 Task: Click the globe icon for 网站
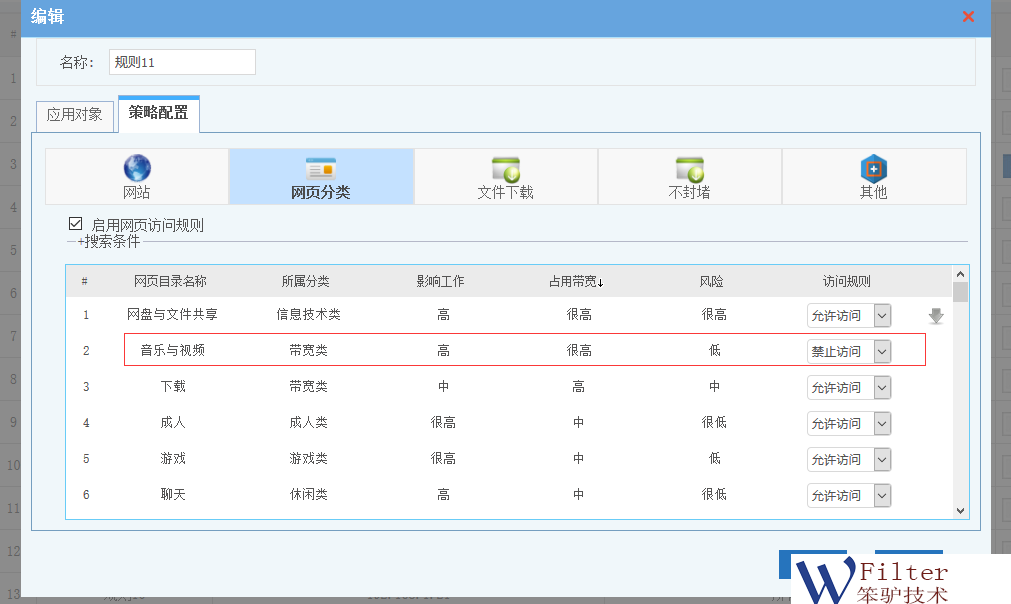tap(137, 168)
